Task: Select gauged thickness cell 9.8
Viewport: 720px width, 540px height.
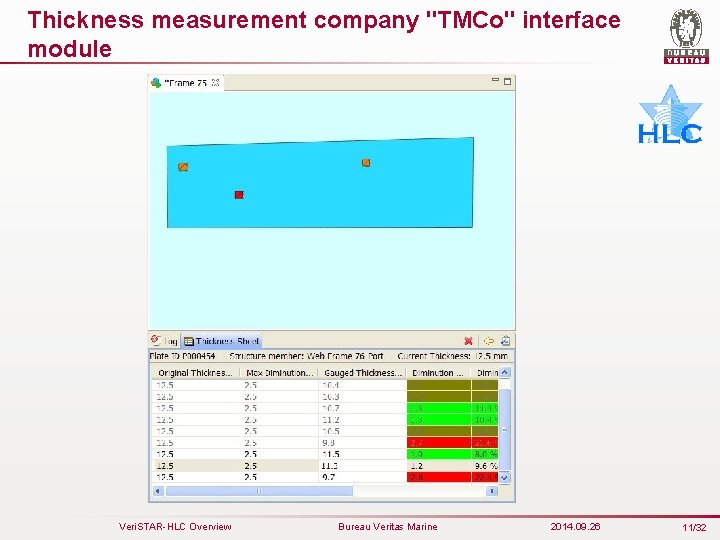Action: pos(362,443)
